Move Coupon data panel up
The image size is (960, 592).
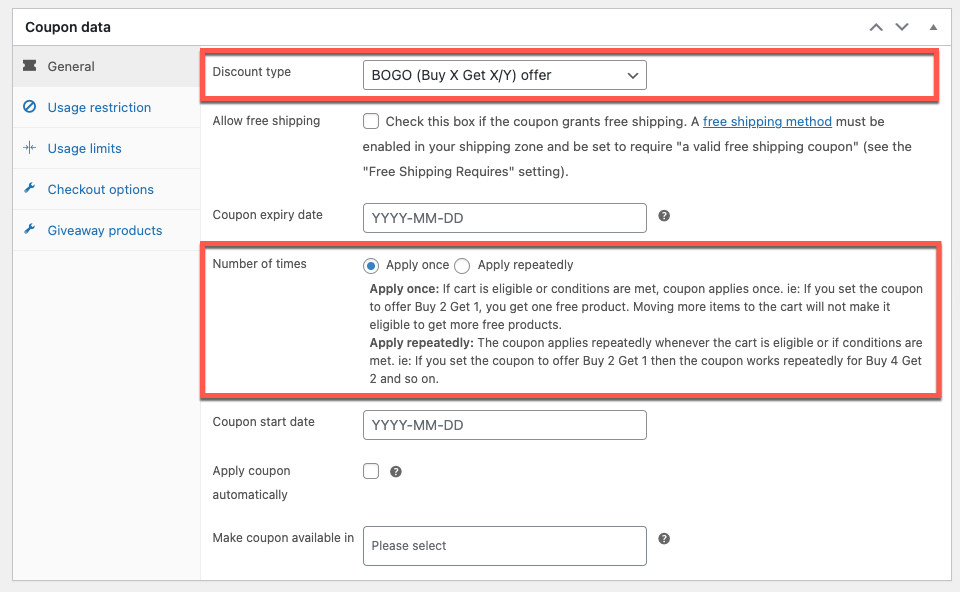876,27
